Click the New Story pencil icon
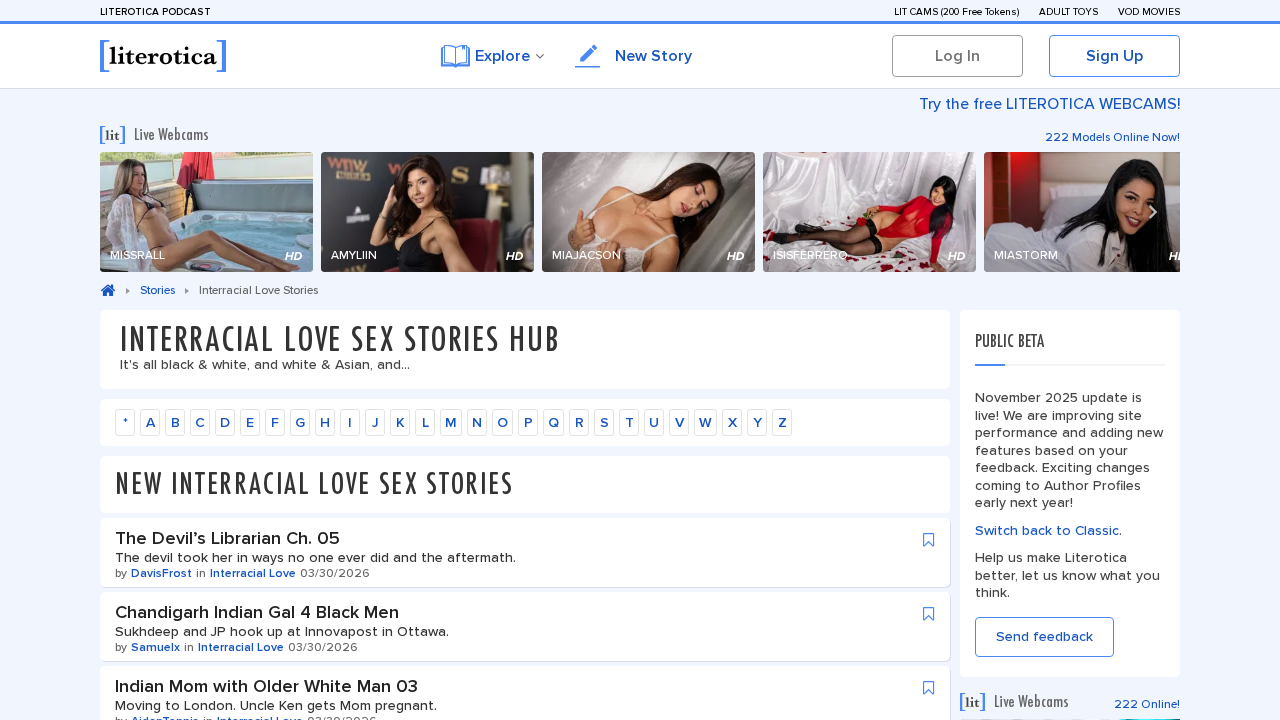The width and height of the screenshot is (1280, 720). [588, 56]
